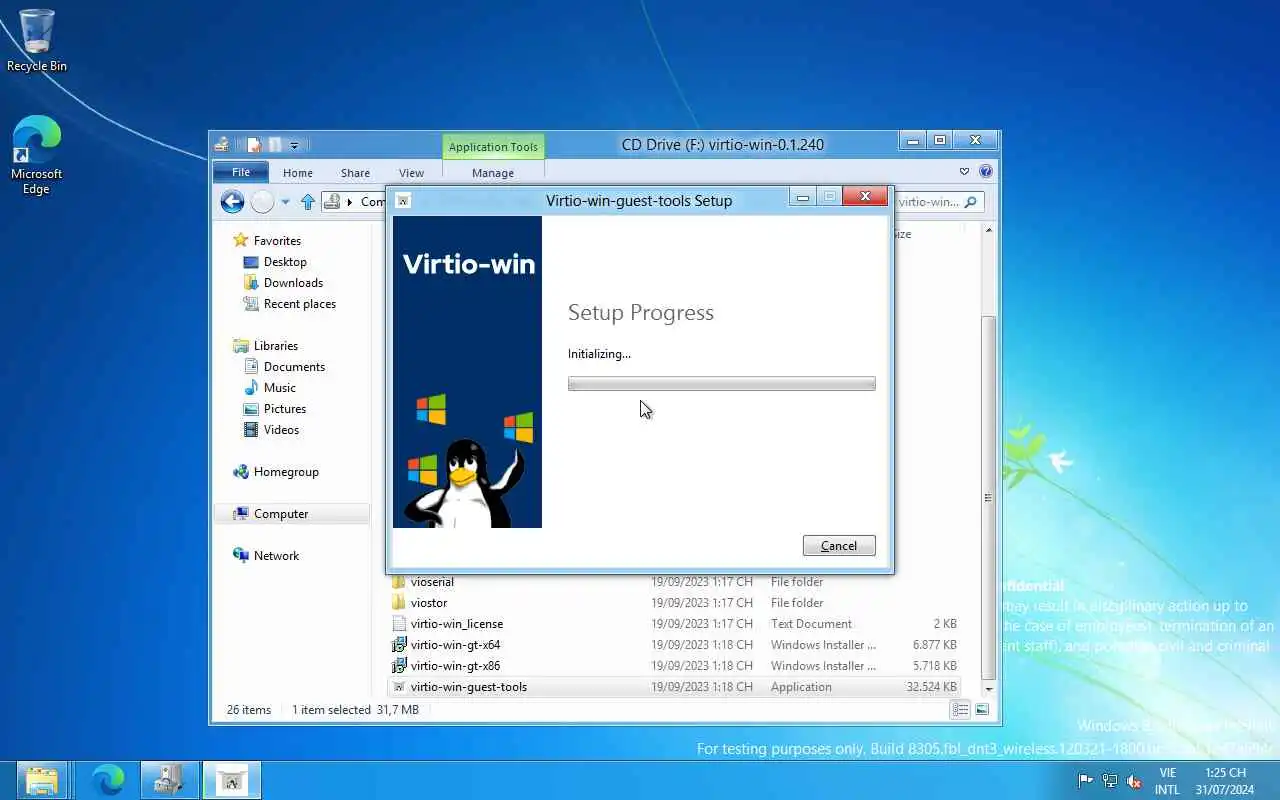Click the network tray icon
Screen dimensions: 1280x800
click(x=1110, y=781)
